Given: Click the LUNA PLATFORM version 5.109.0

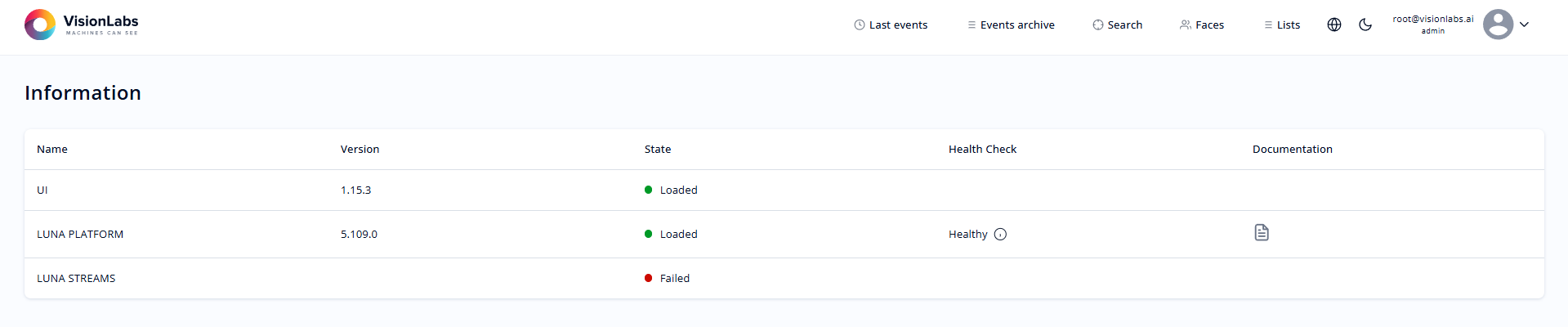Looking at the screenshot, I should [359, 235].
